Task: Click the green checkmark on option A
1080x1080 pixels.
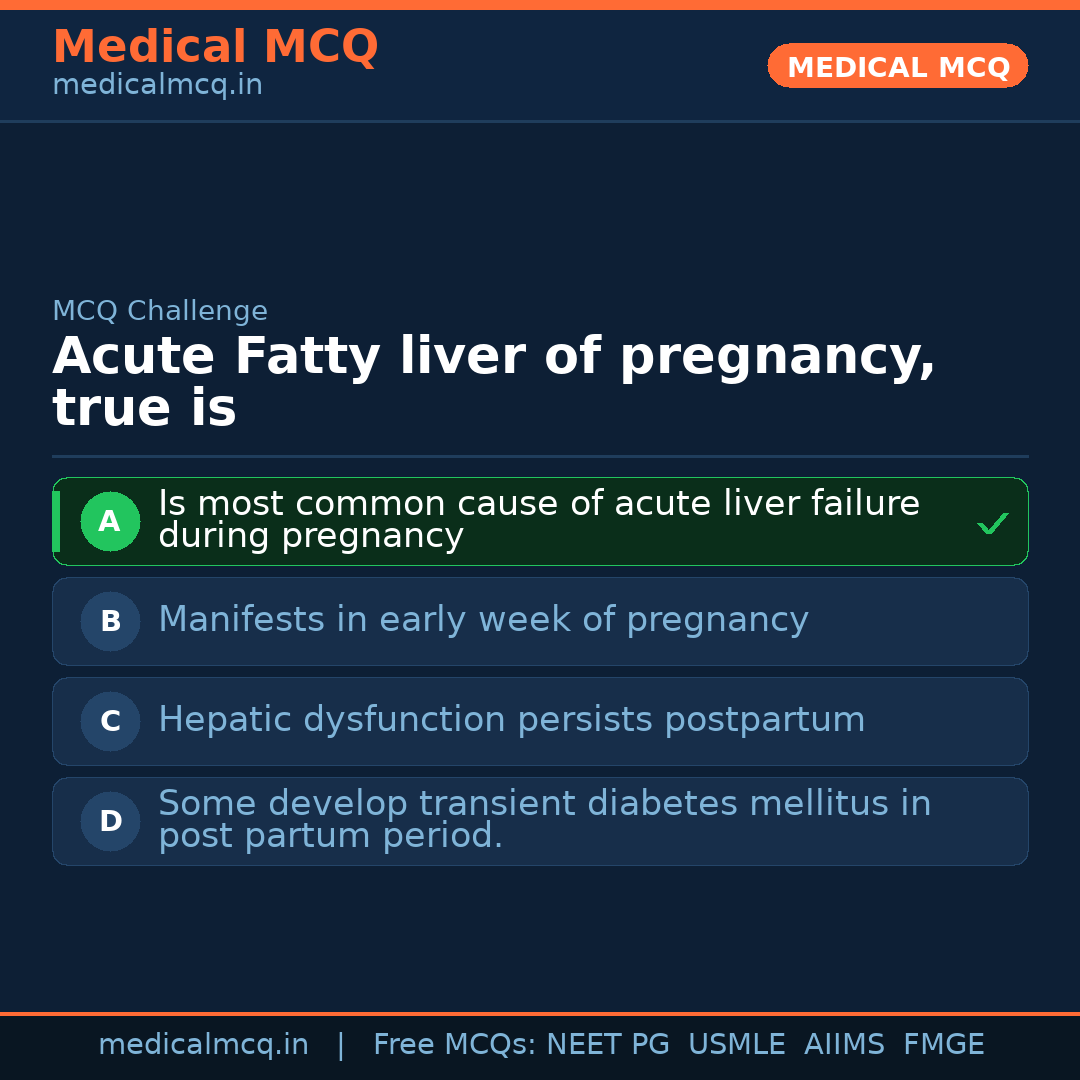Action: click(x=992, y=523)
